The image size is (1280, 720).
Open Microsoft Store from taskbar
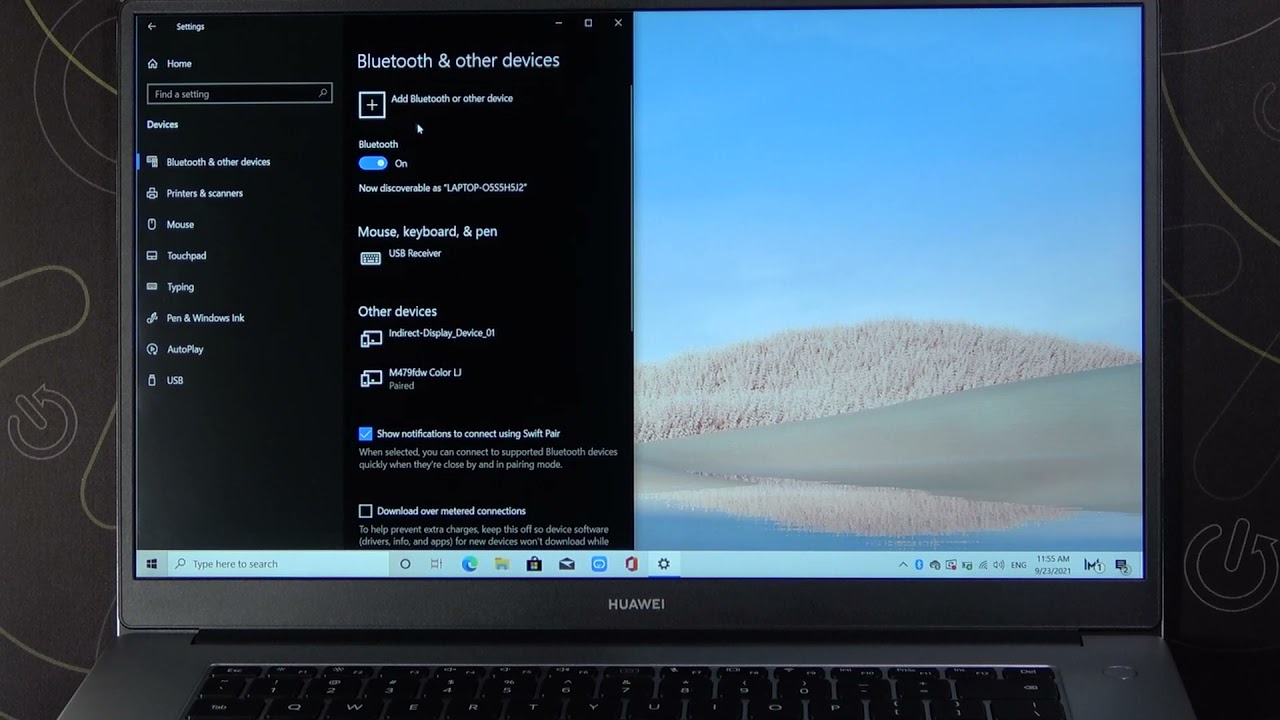click(534, 564)
